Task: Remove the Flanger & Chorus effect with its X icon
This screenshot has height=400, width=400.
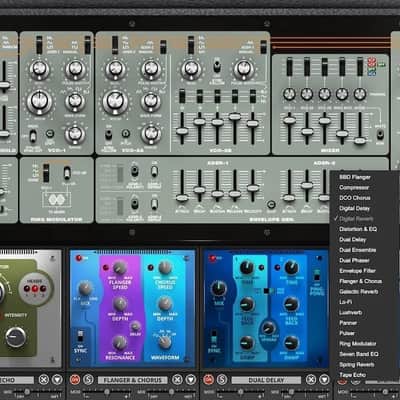Action: point(177,379)
